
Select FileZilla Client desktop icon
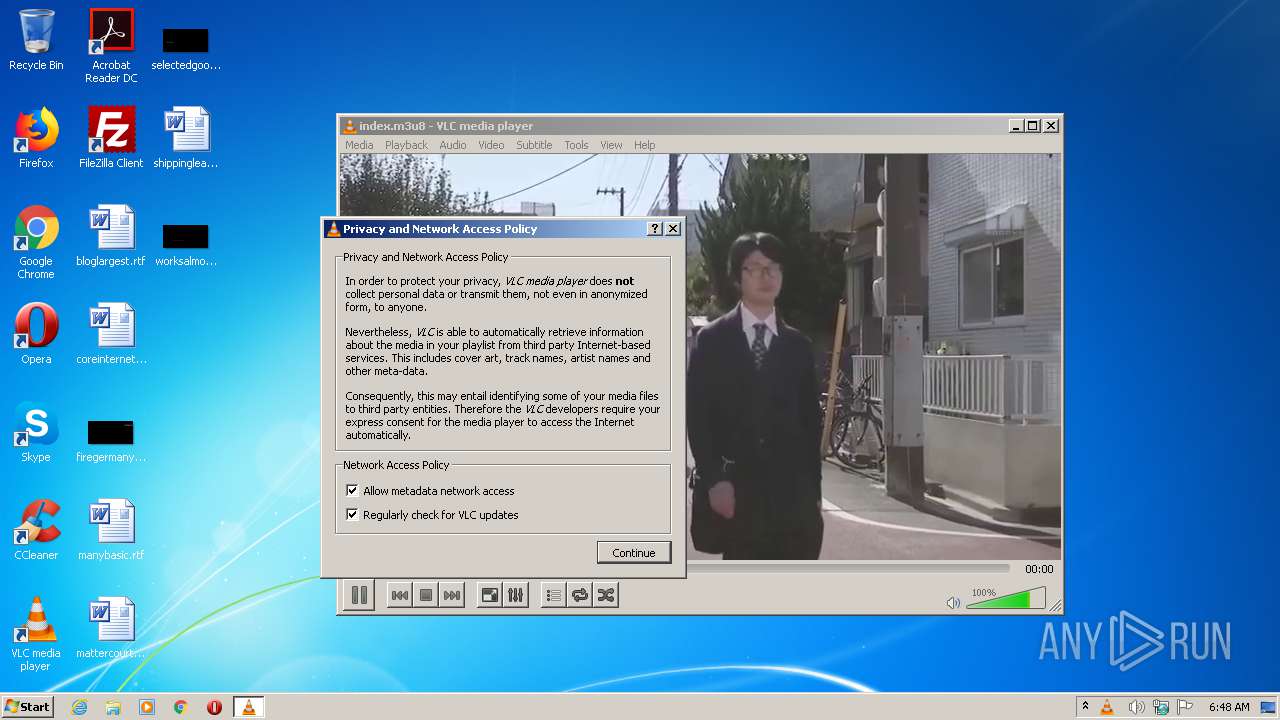click(x=111, y=138)
